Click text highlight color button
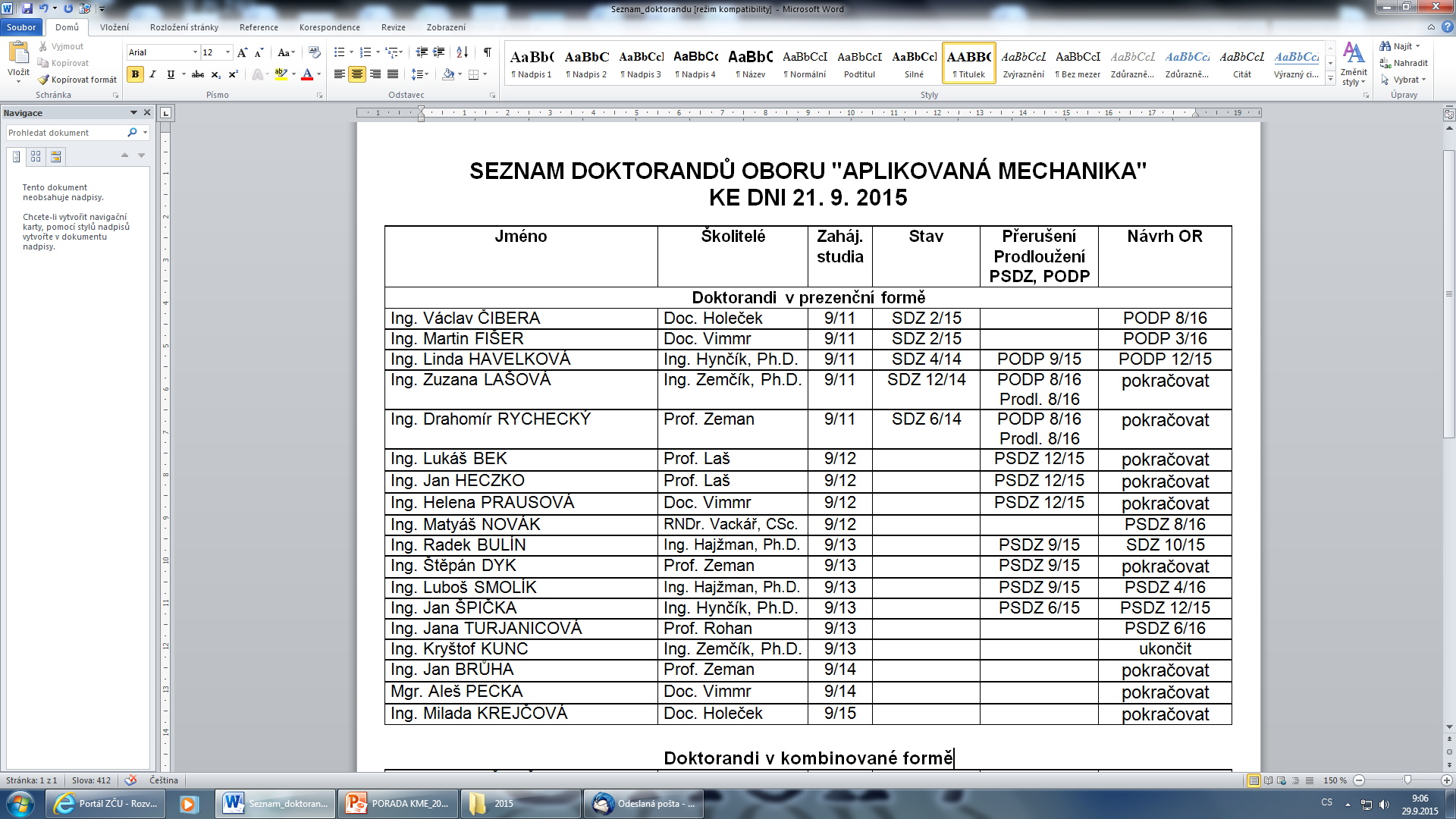1456x819 pixels. point(281,74)
